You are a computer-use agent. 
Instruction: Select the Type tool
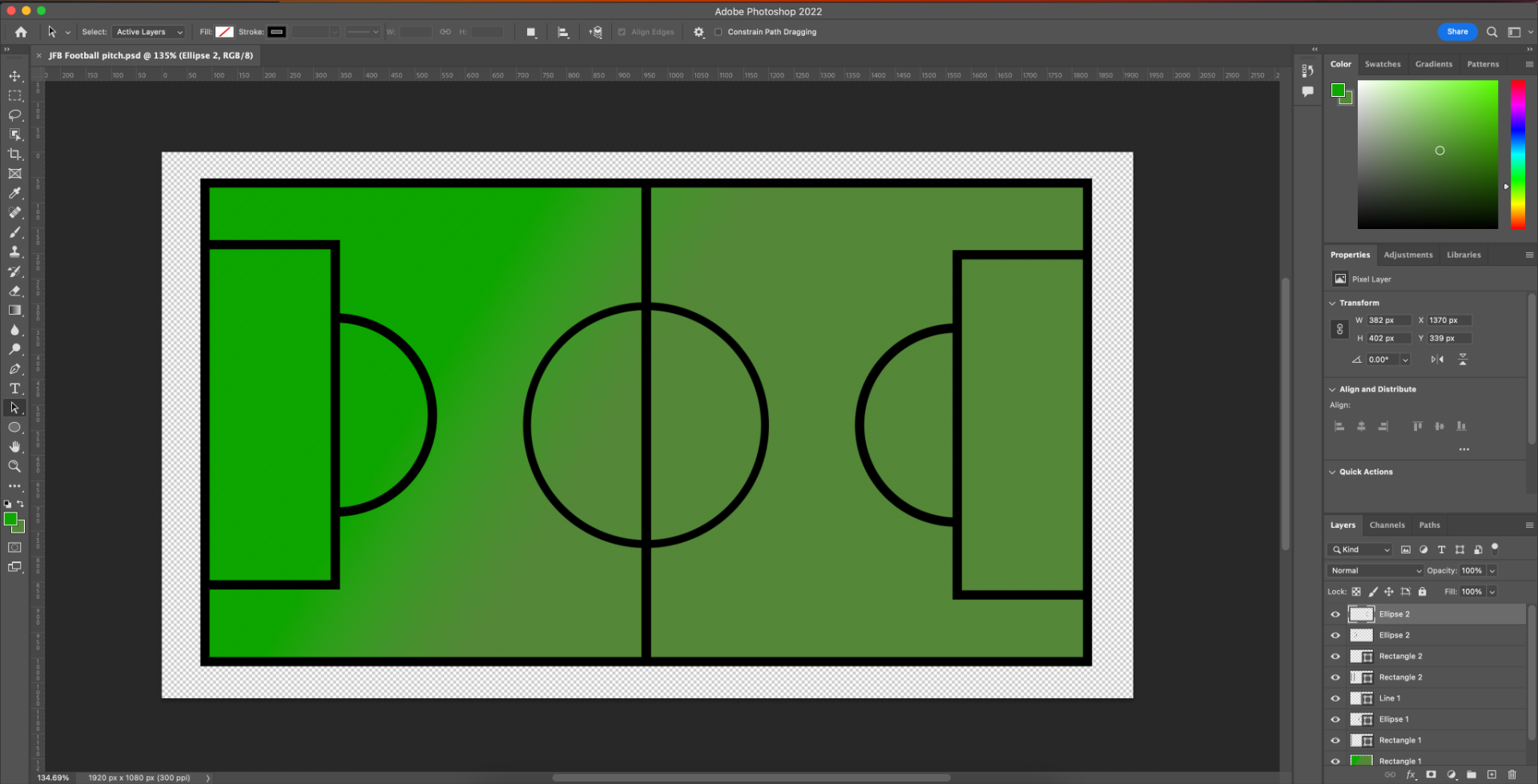click(14, 388)
